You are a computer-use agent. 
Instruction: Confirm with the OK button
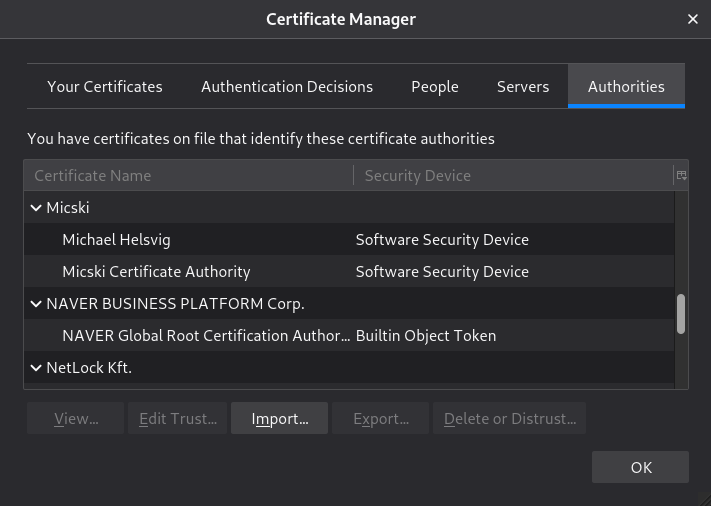click(640, 467)
